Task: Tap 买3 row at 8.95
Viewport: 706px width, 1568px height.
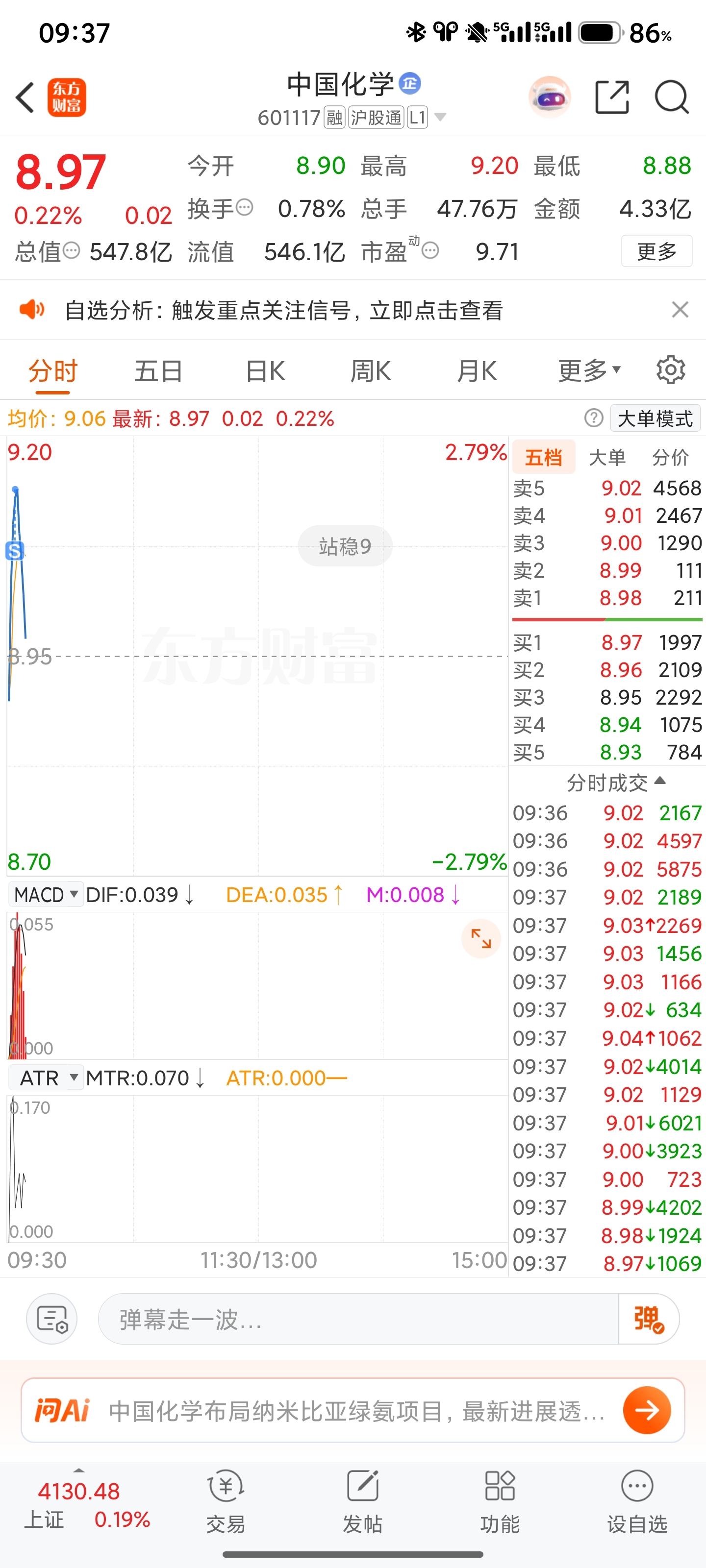Action: coord(607,697)
